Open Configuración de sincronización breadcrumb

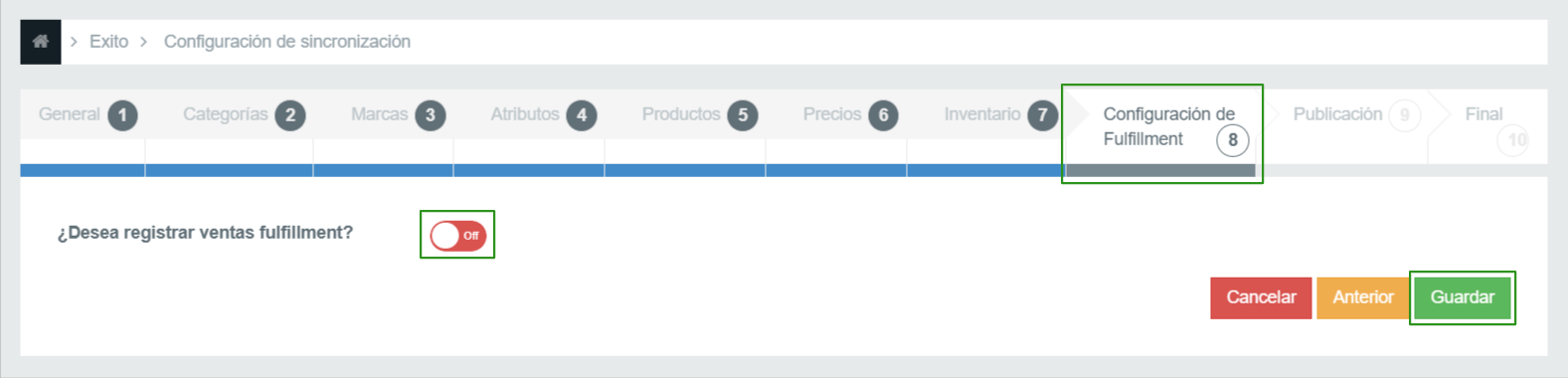click(x=287, y=42)
